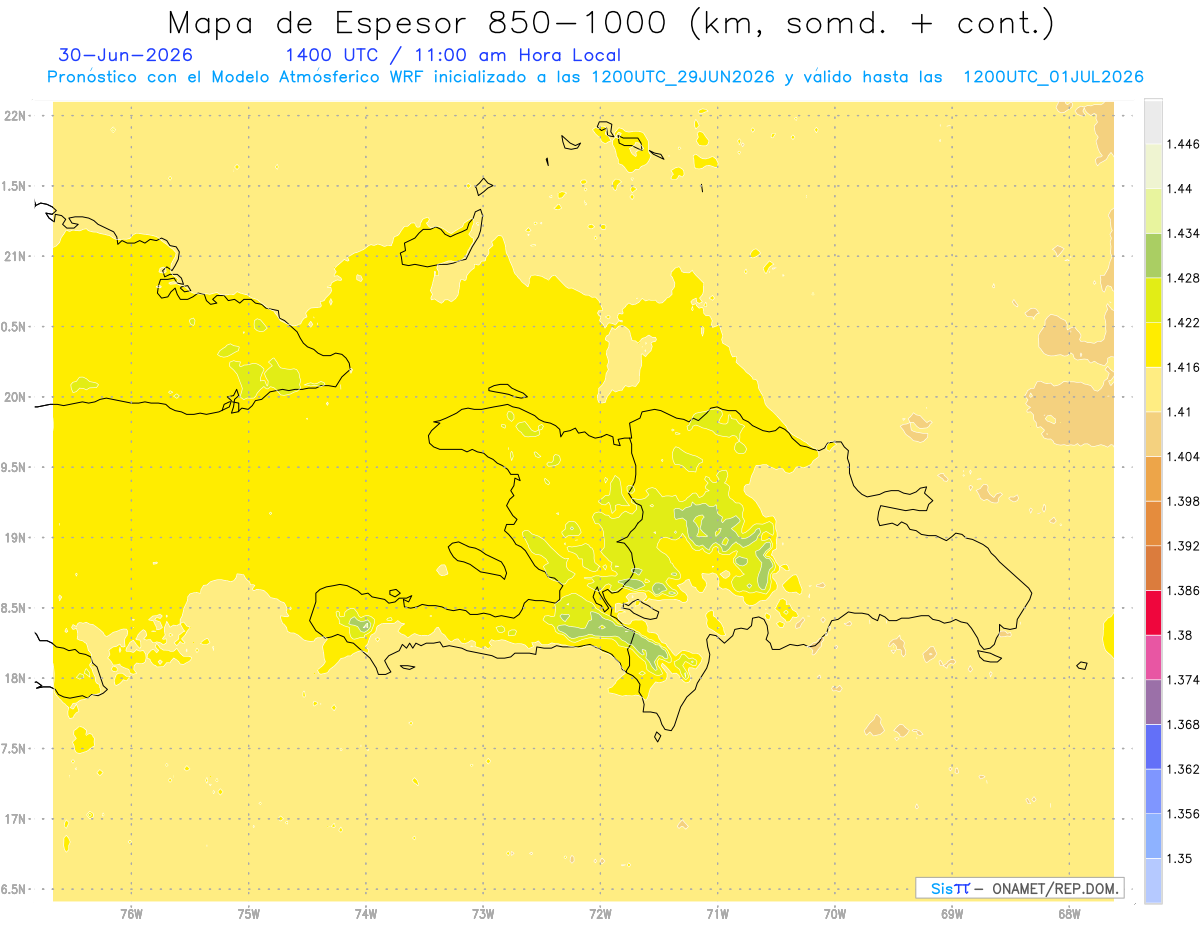Click the red legend swatch between 1.38 and 1.386
The image size is (1200, 927).
coord(1153,612)
